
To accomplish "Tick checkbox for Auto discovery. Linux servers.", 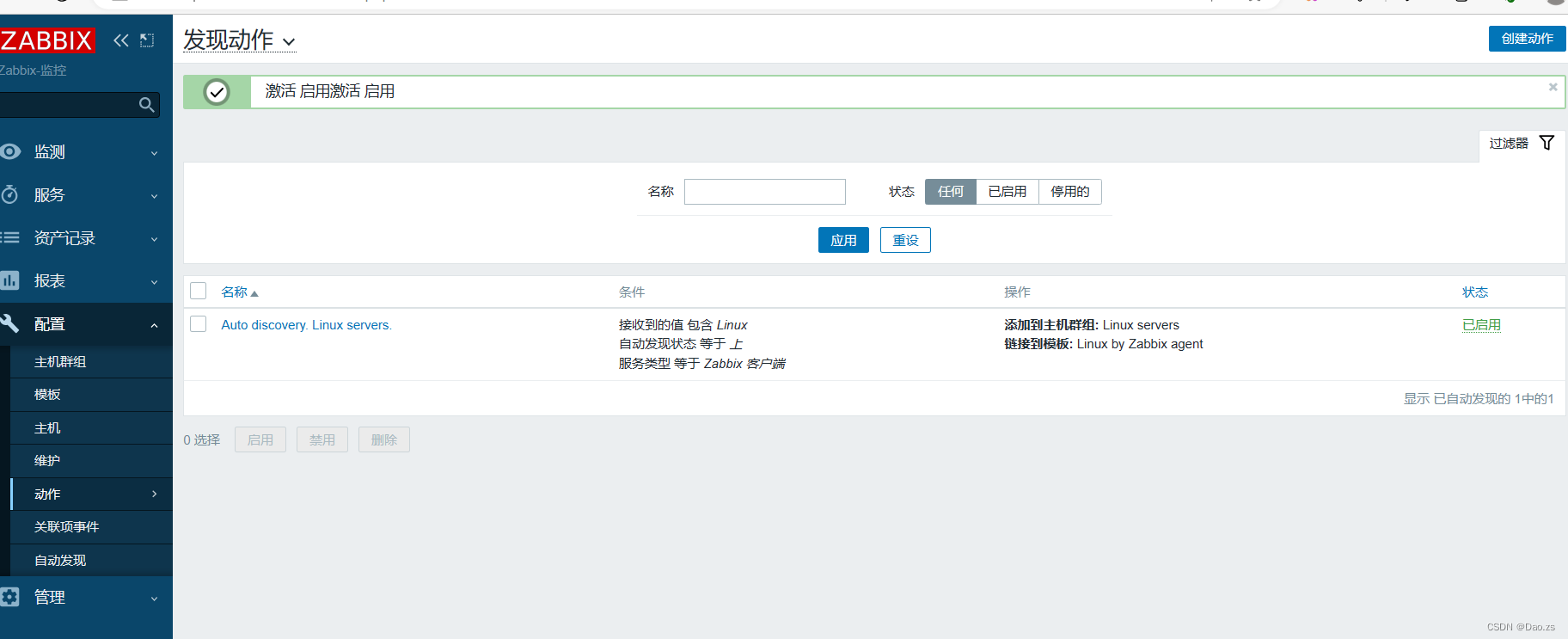I will [199, 324].
